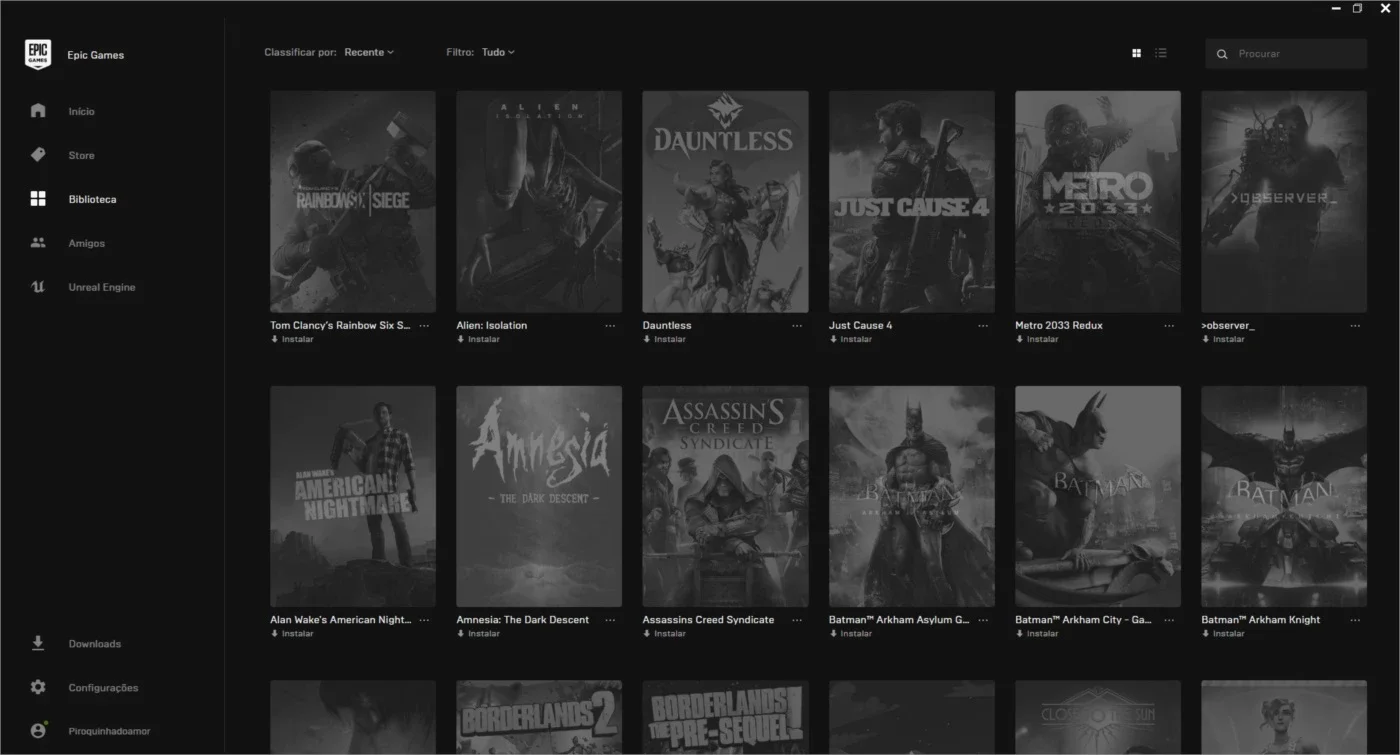Viewport: 1400px width, 755px height.
Task: Open Configurações in the sidebar
Action: coord(103,688)
